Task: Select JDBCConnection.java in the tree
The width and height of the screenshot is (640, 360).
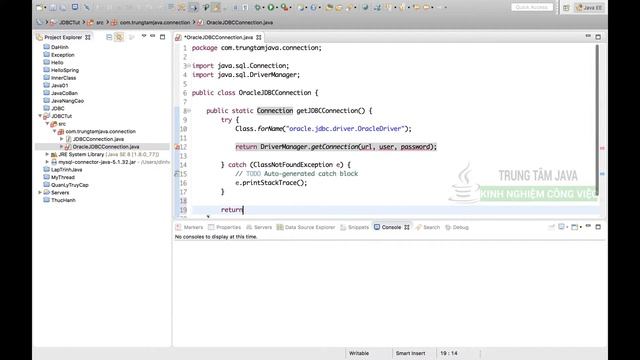Action: click(x=98, y=139)
